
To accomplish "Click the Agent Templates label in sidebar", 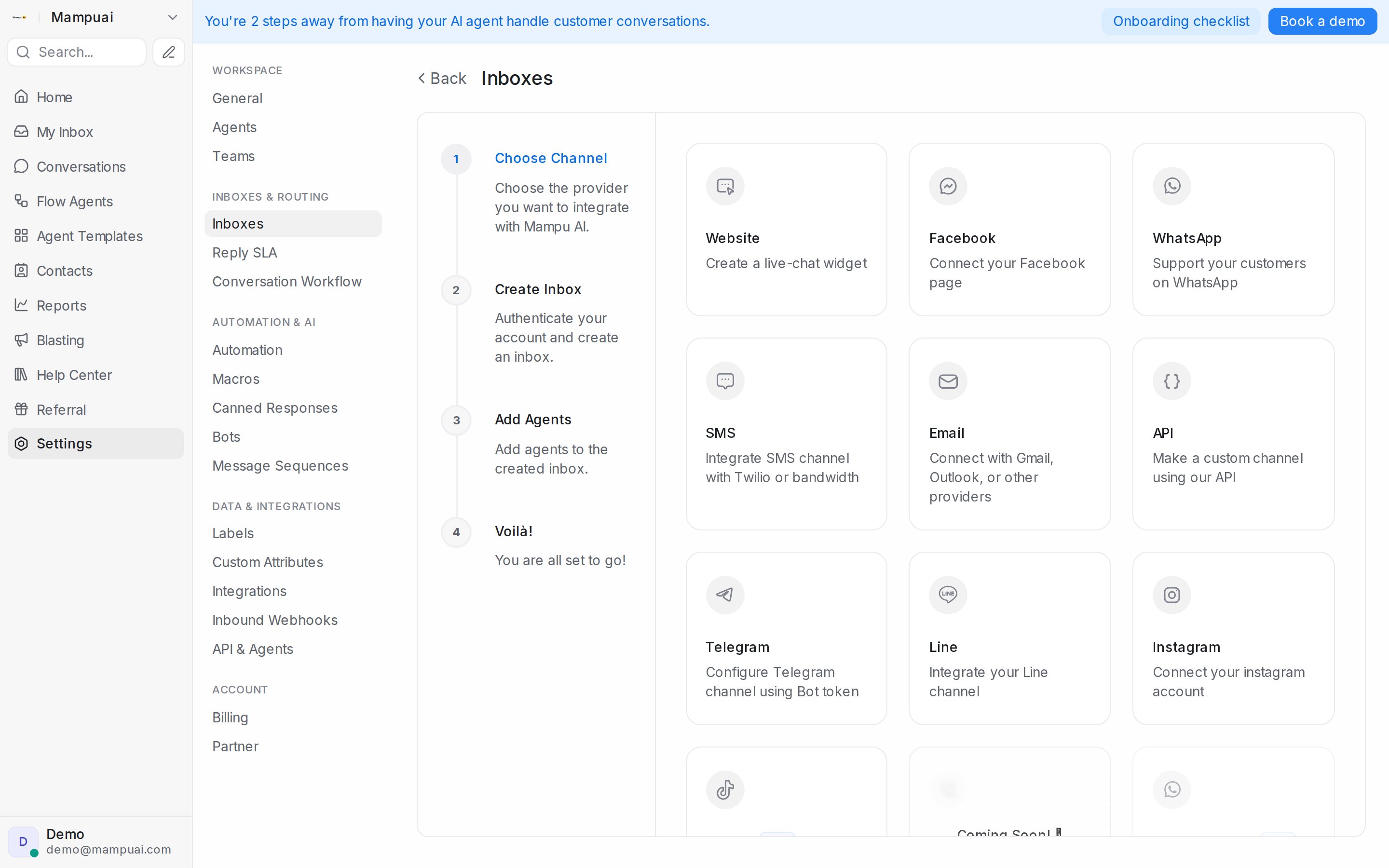I will pyautogui.click(x=90, y=236).
